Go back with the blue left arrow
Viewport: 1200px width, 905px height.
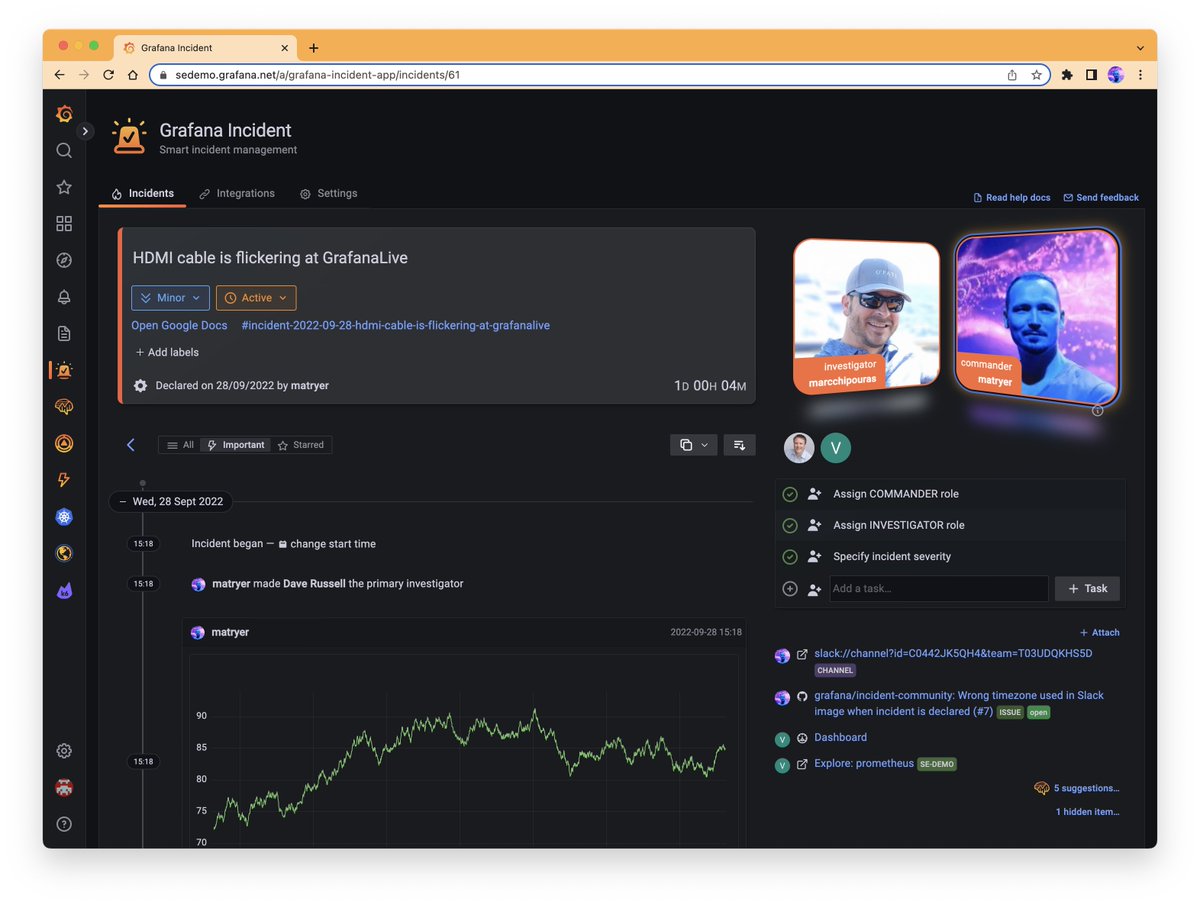pyautogui.click(x=131, y=445)
